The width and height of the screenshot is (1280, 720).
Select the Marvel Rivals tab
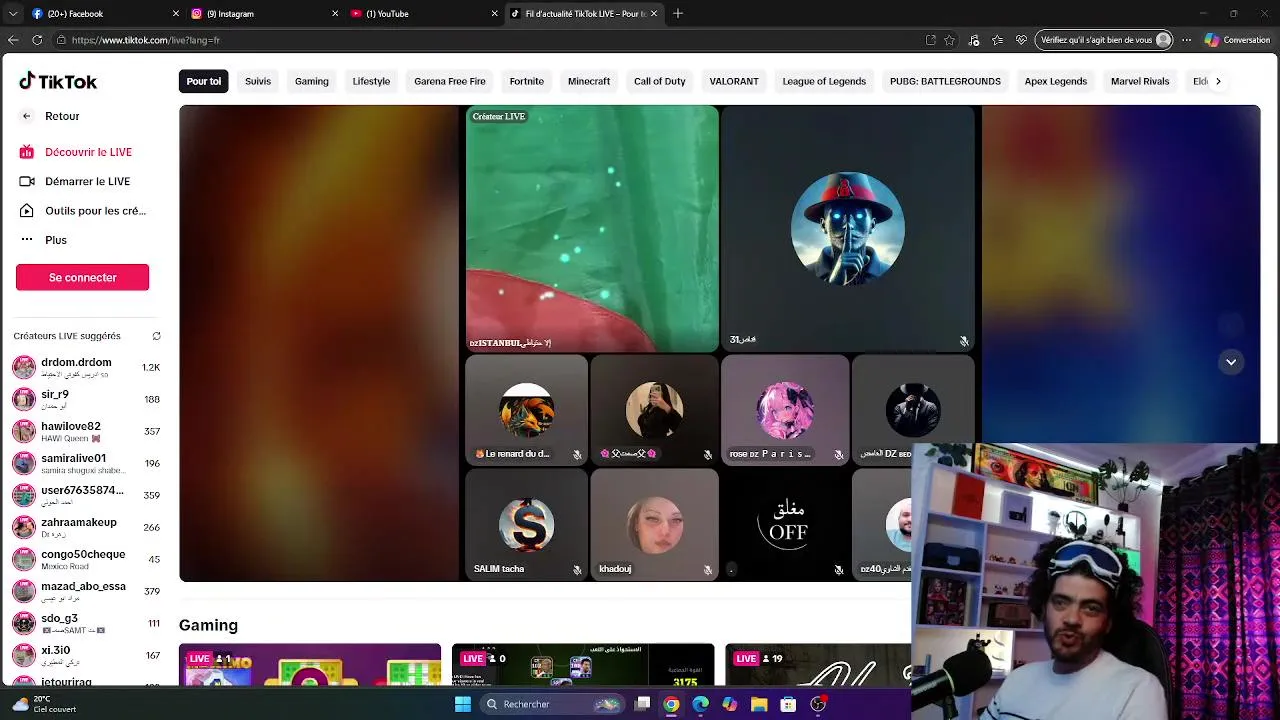pyautogui.click(x=1140, y=81)
